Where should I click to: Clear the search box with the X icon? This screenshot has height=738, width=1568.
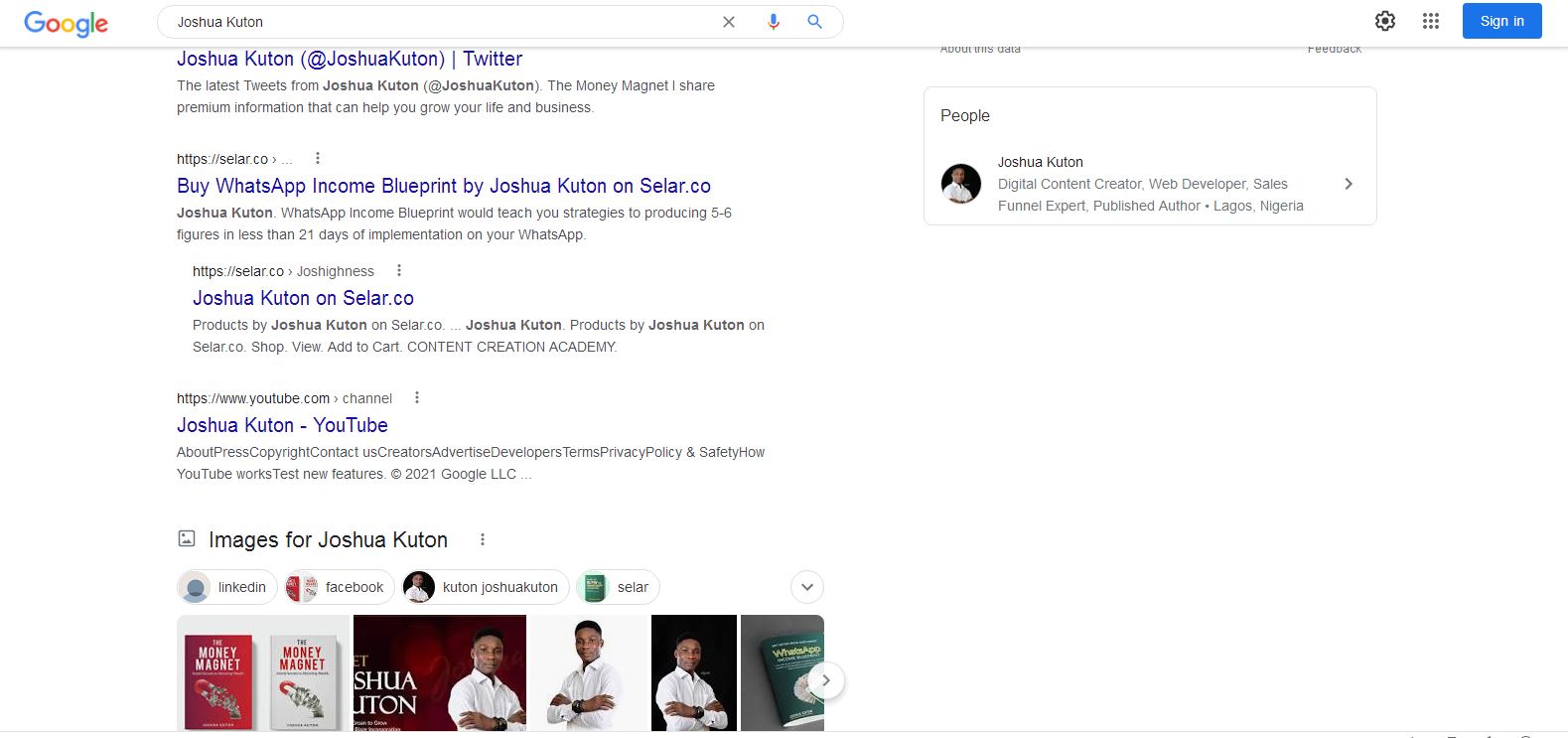tap(729, 22)
